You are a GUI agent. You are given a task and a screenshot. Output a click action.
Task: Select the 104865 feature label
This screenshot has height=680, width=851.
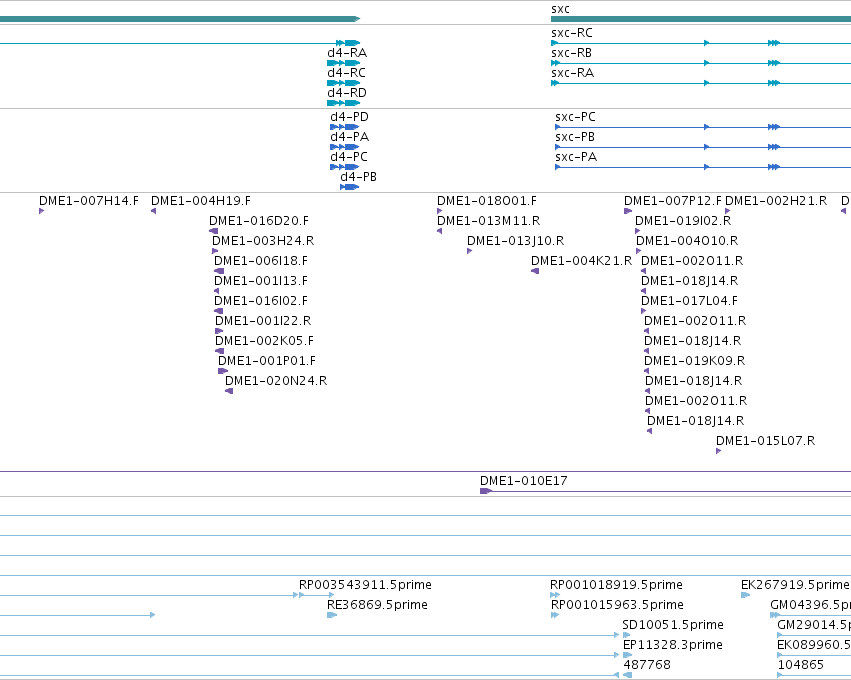(801, 665)
